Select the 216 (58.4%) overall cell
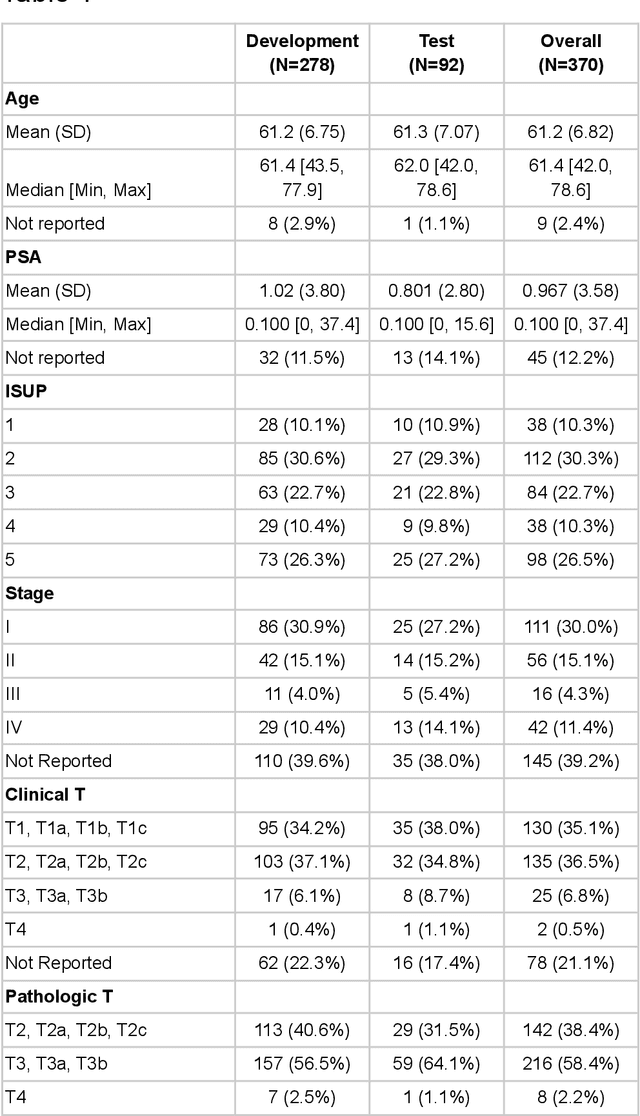 [570, 1065]
